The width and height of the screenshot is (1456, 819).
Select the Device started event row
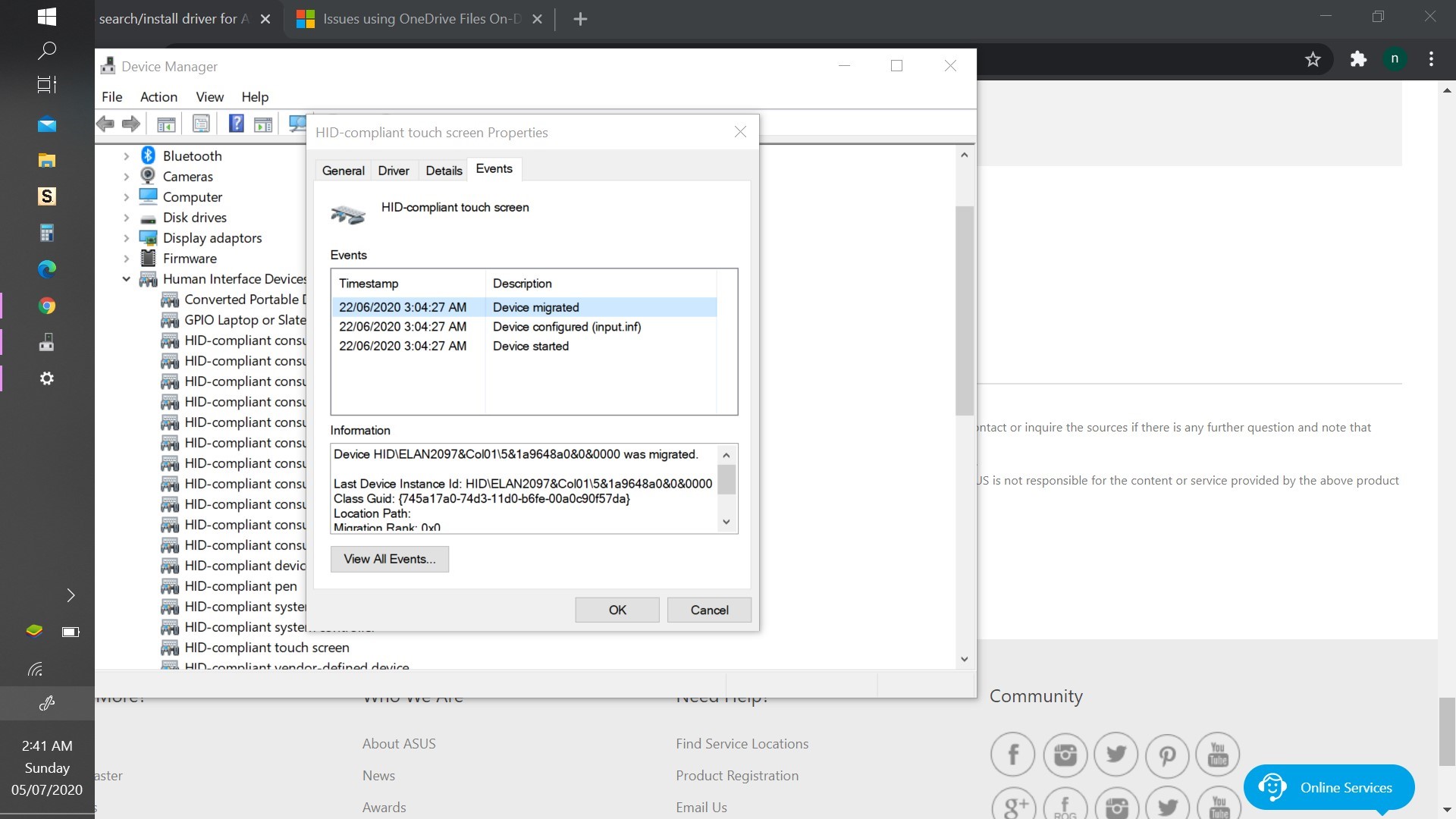[530, 347]
